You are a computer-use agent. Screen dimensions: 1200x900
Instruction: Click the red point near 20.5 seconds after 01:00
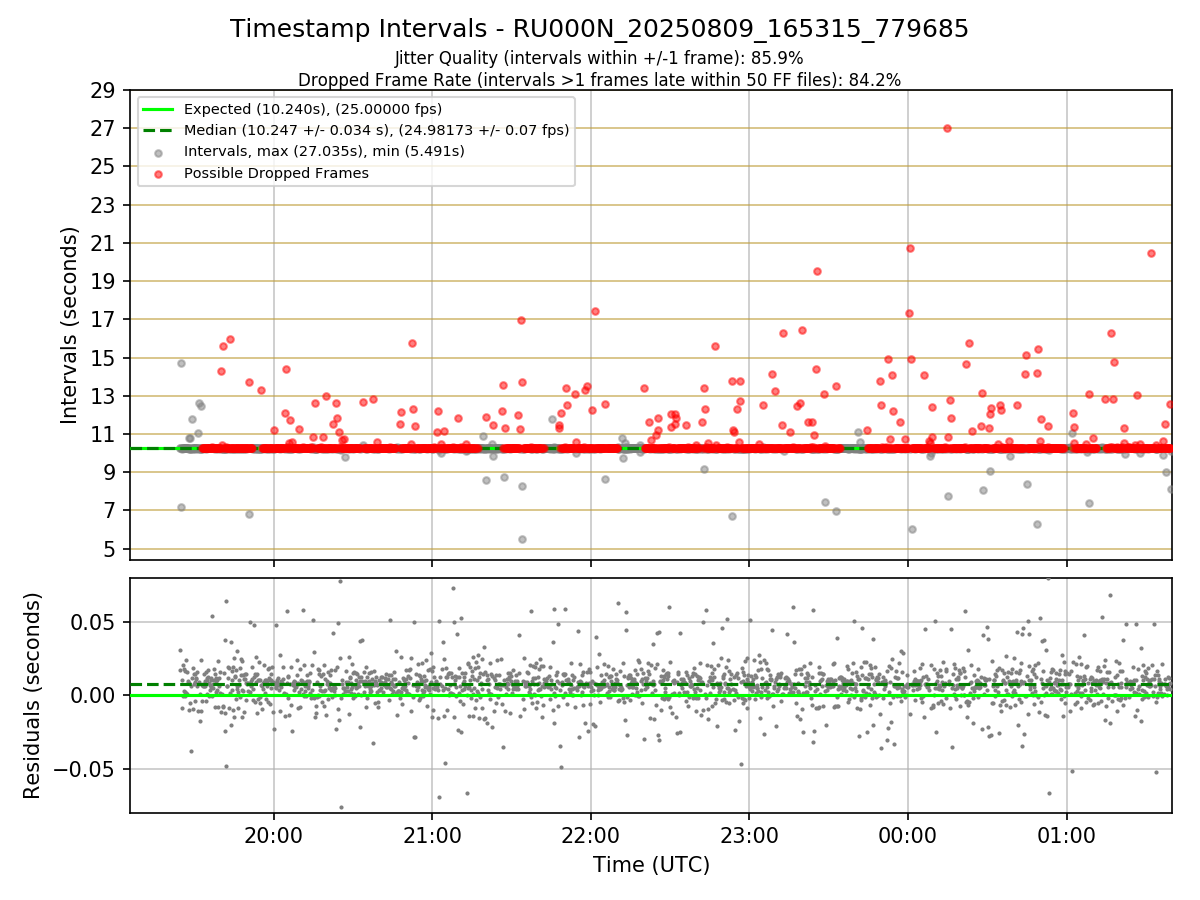coord(1151,253)
